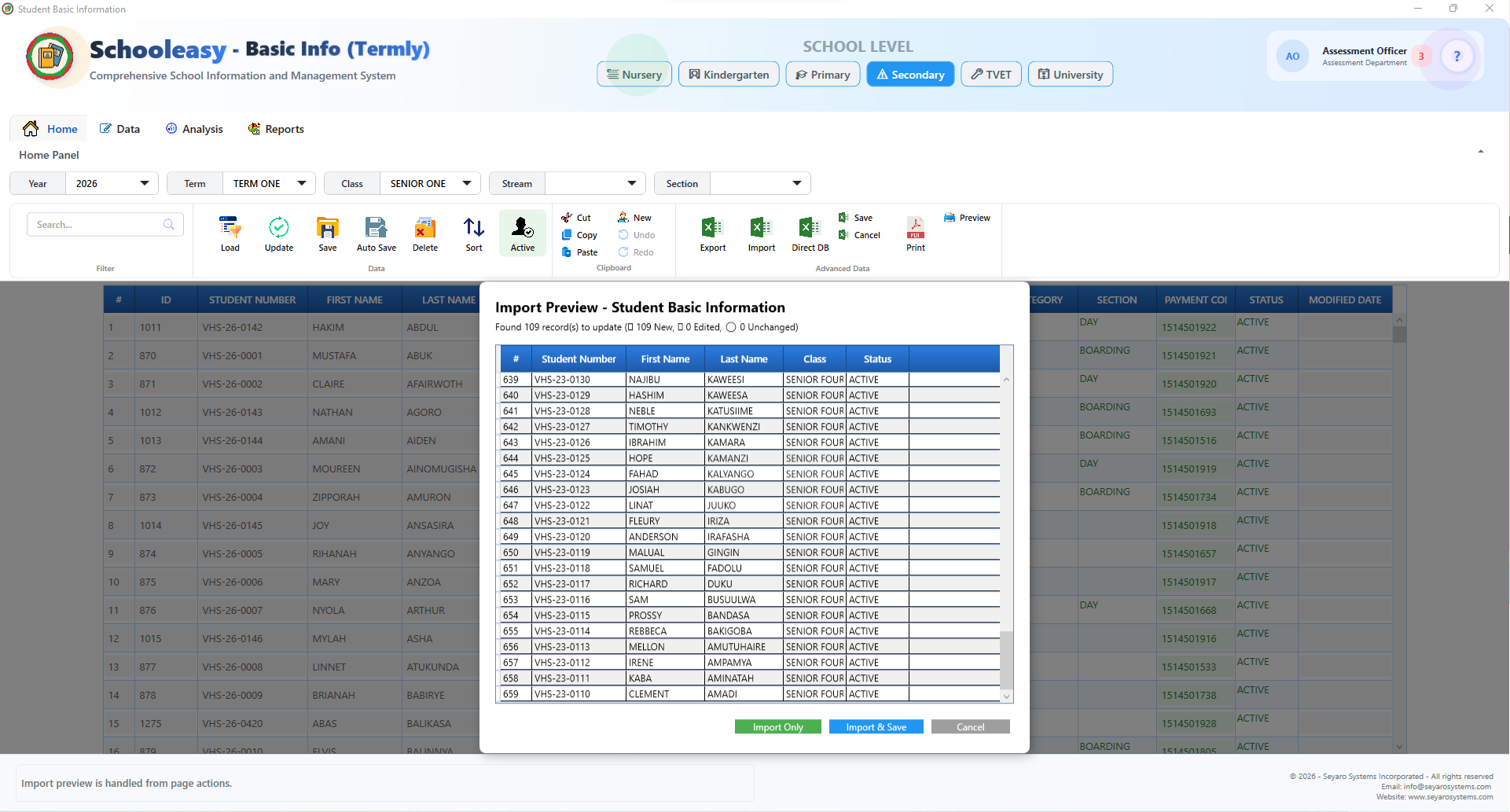Click the Last Name column header in preview
The height and width of the screenshot is (812, 1510).
point(744,359)
